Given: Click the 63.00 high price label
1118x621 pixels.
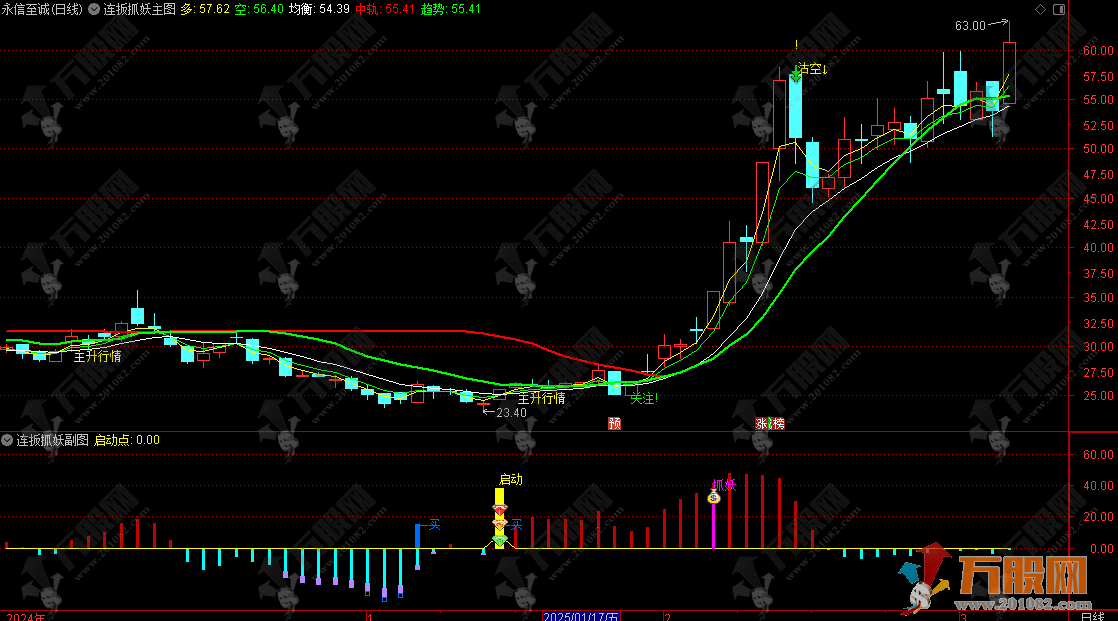Looking at the screenshot, I should pos(970,26).
